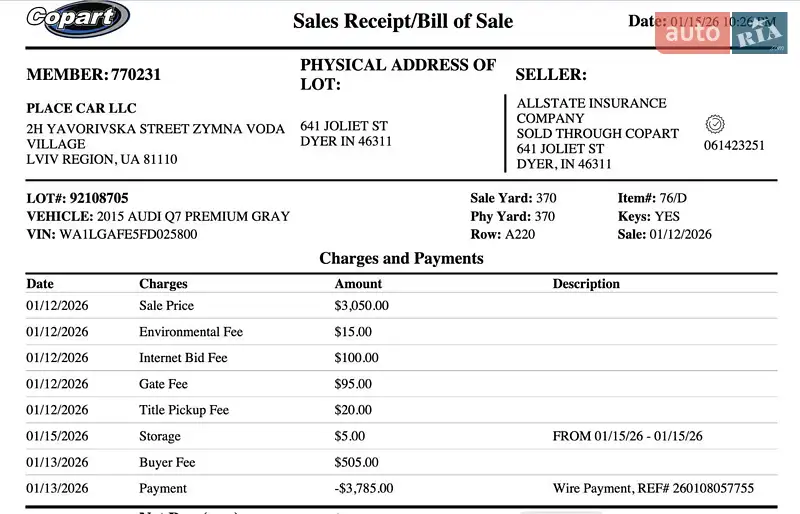The width and height of the screenshot is (800, 514).
Task: Click the seal icon above 061423251
Action: (715, 124)
